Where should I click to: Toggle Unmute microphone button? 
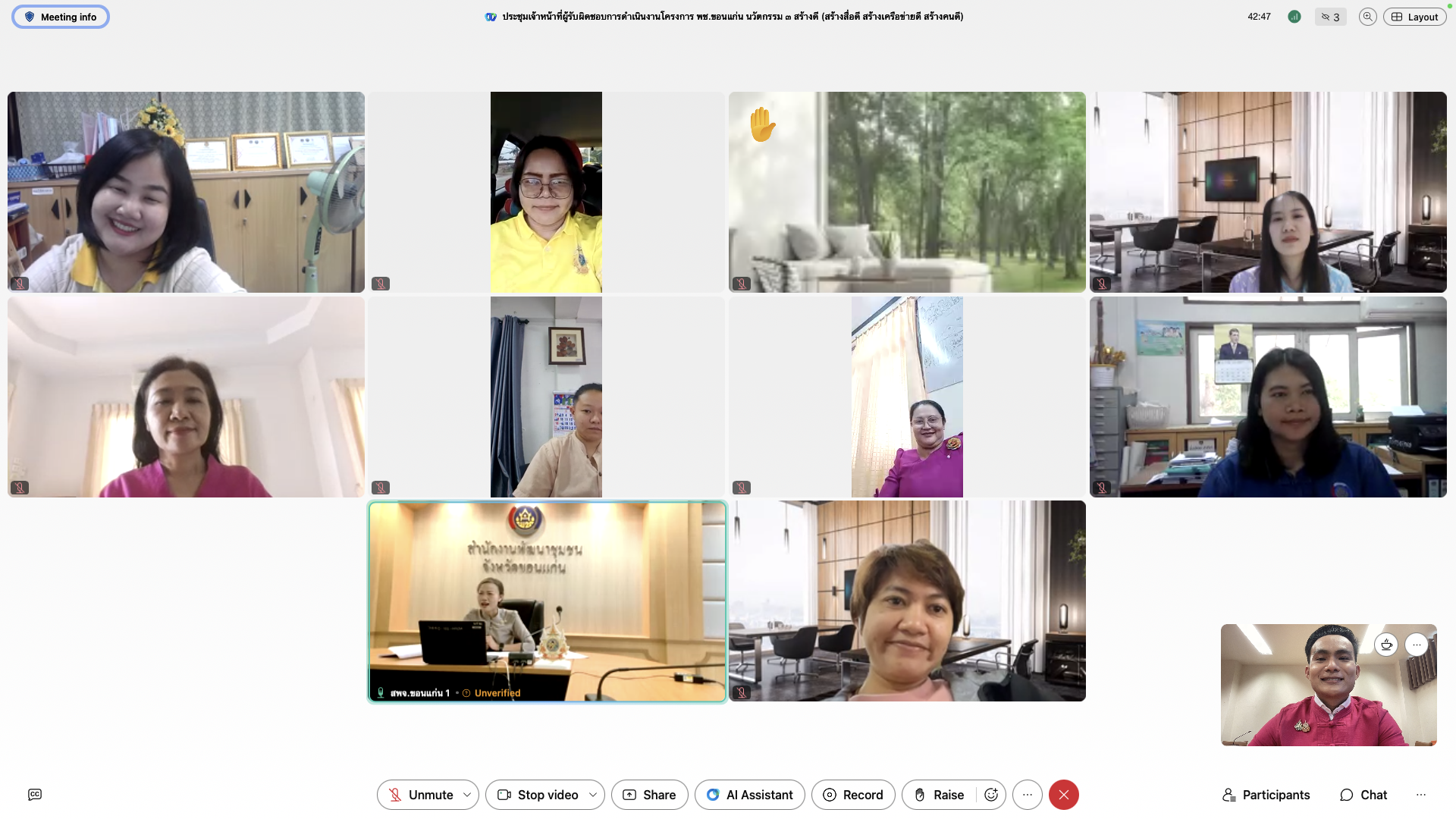pyautogui.click(x=420, y=795)
